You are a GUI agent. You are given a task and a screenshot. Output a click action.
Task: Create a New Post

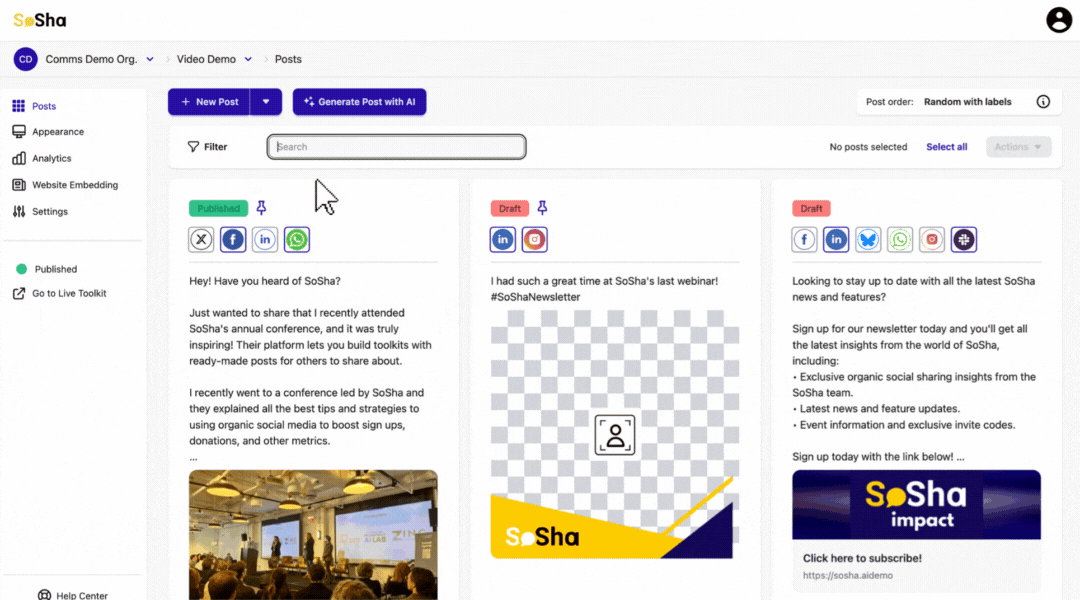pos(209,102)
